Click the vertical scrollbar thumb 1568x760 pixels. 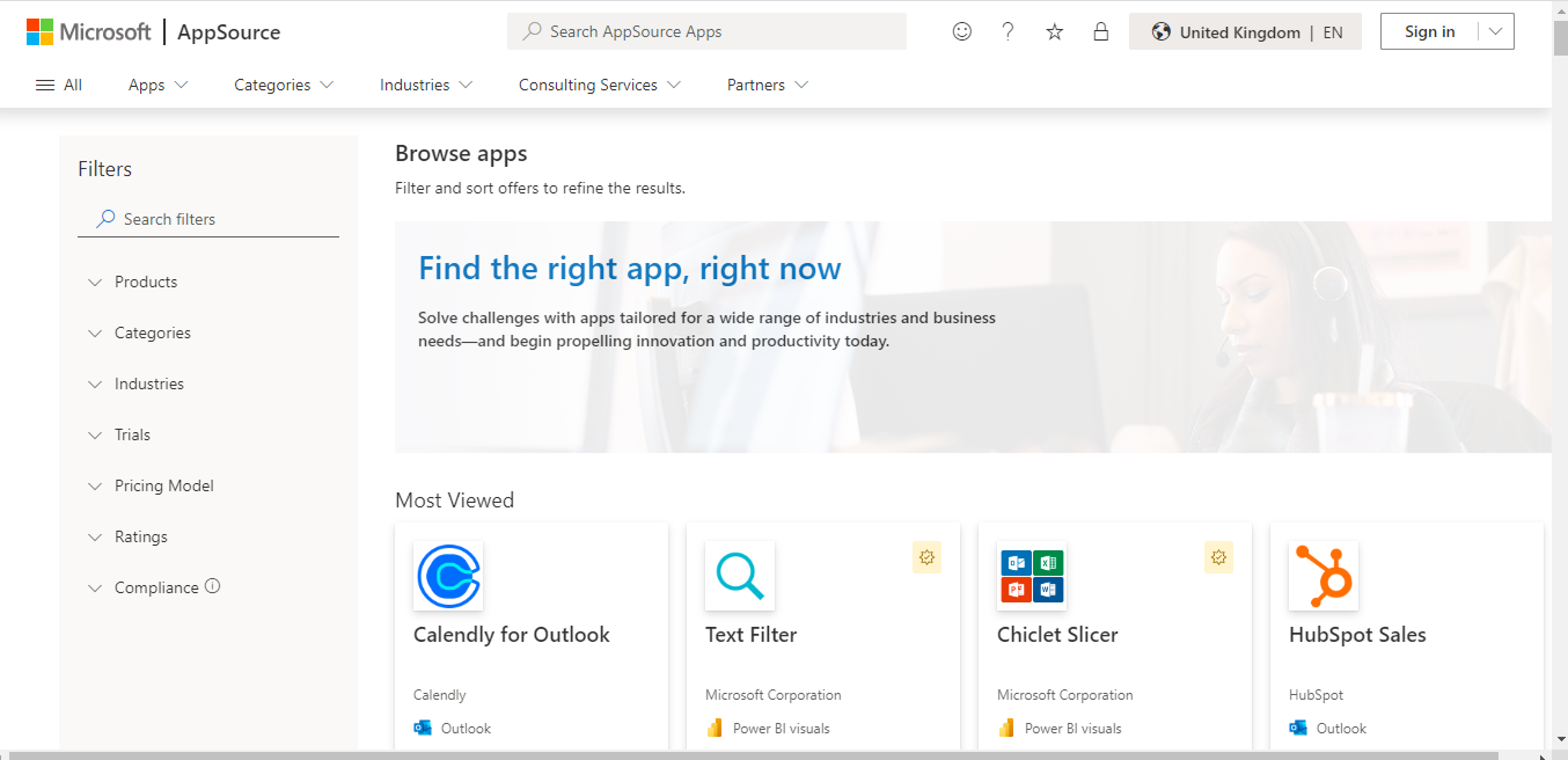pos(1560,38)
